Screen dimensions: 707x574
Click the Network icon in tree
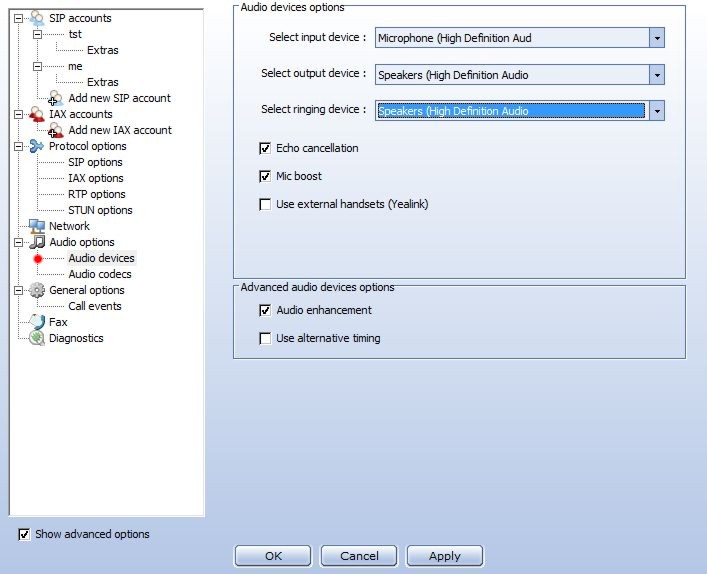click(37, 226)
